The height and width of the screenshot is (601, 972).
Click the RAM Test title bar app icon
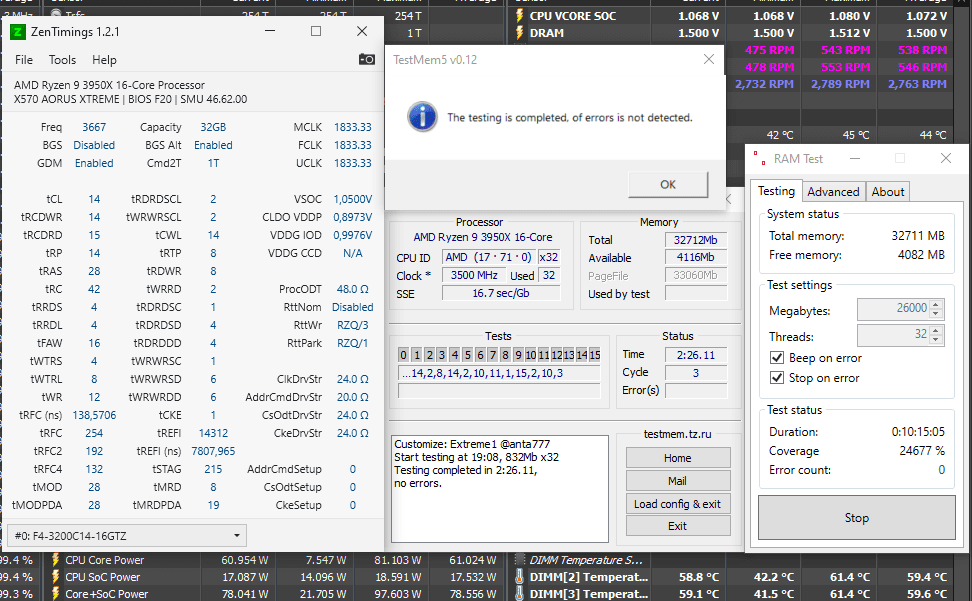(761, 159)
